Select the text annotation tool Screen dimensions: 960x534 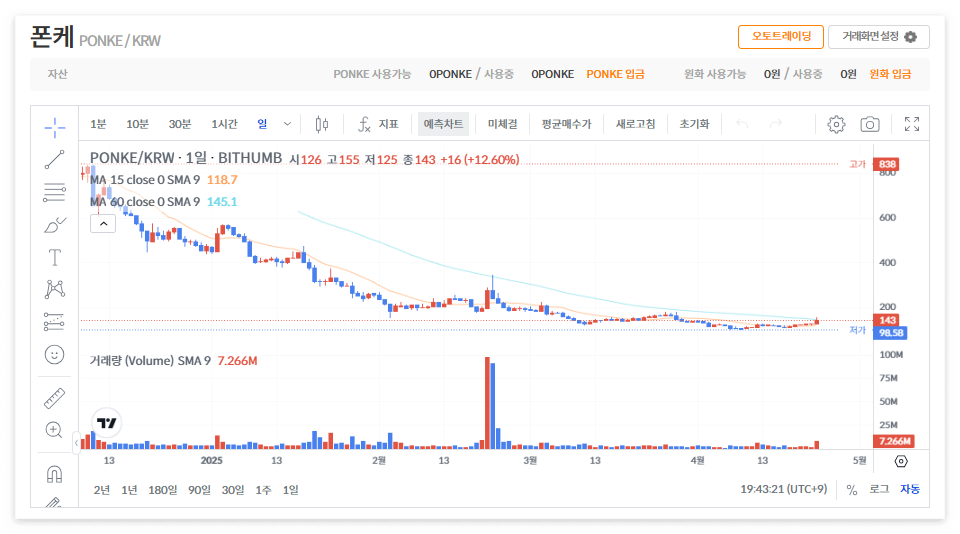54,257
